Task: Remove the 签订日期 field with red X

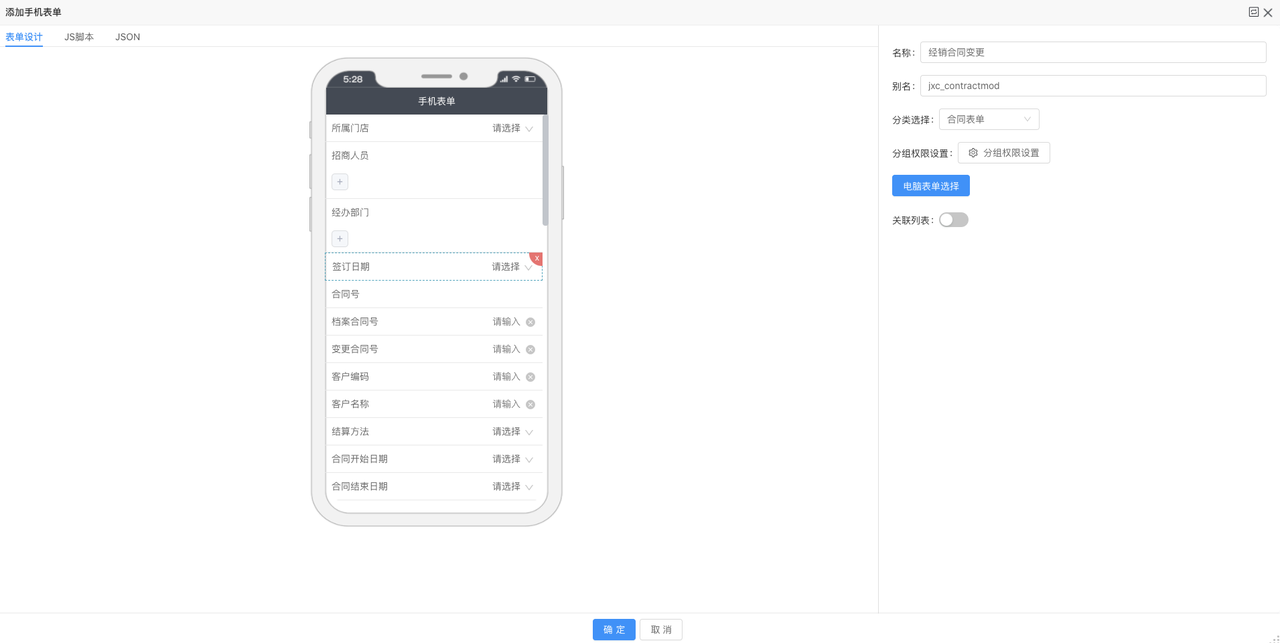Action: [x=536, y=259]
